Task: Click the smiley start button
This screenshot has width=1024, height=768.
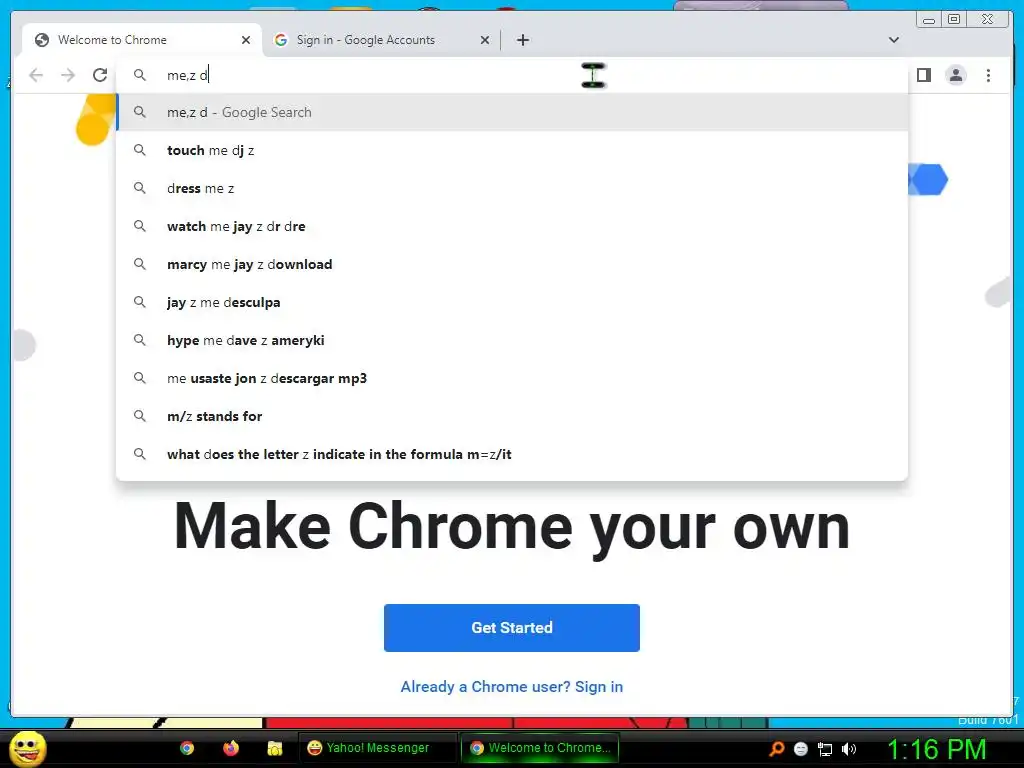Action: 27,748
